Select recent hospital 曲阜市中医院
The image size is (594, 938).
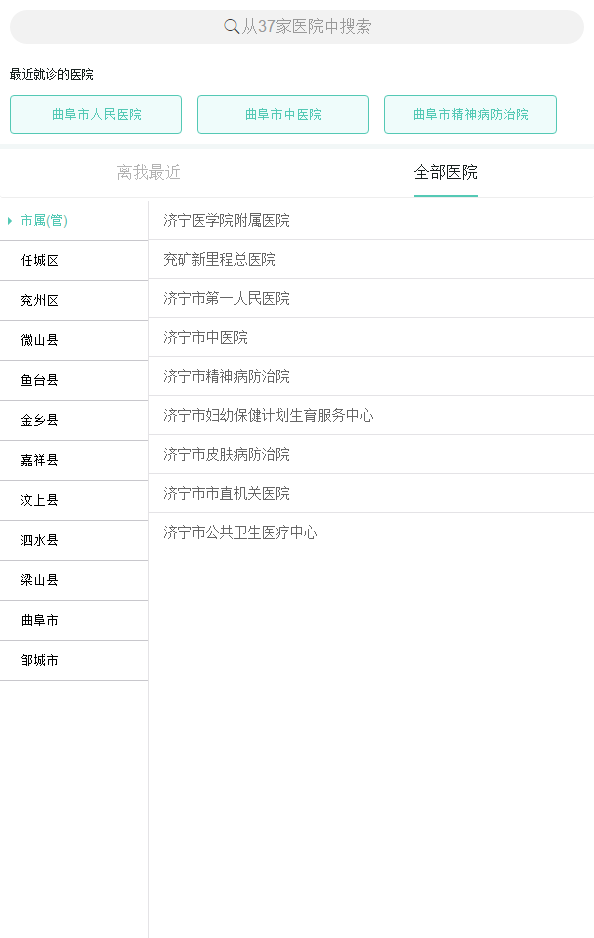point(283,114)
